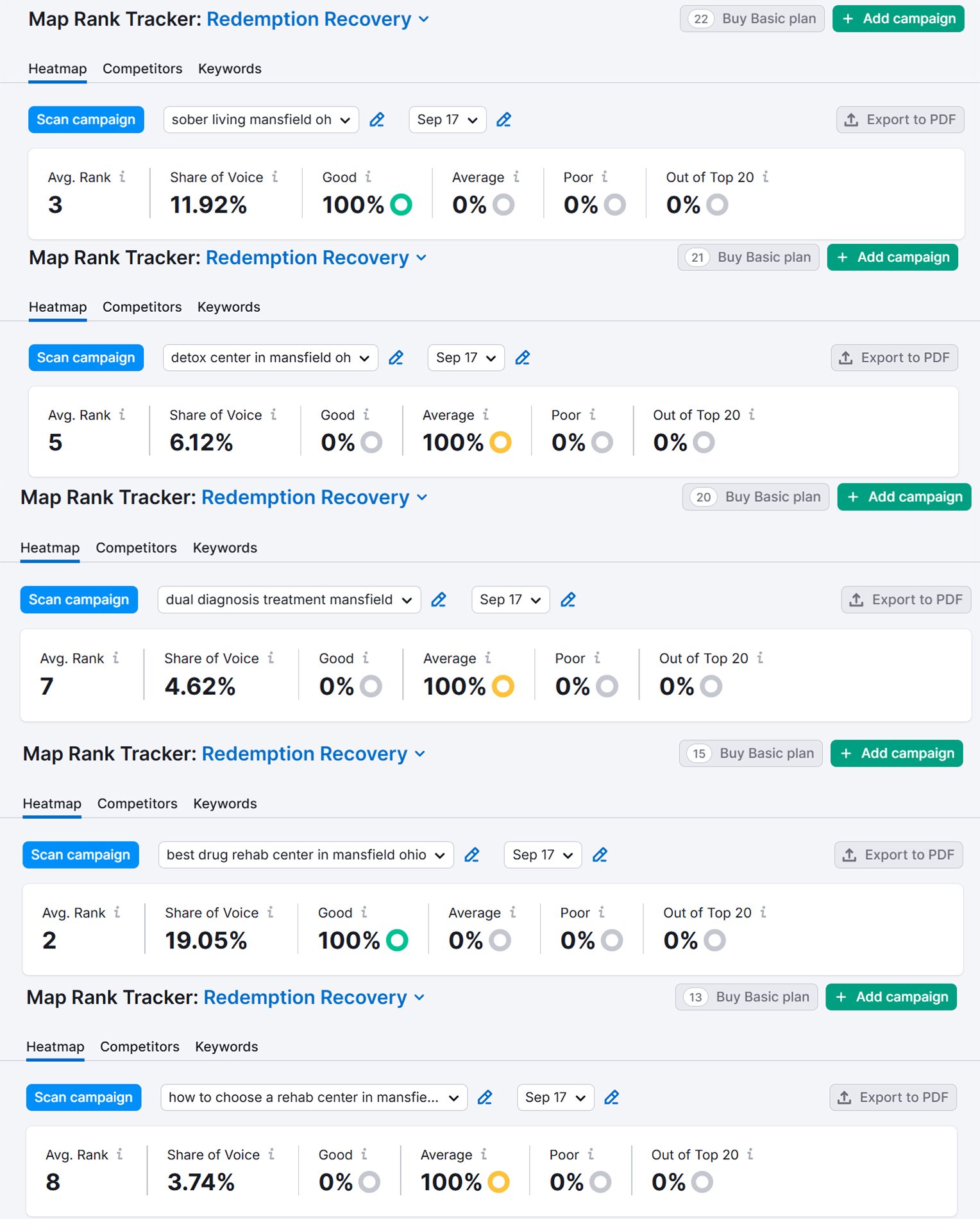Click info icon next to Share of Voice 6.12%

[x=274, y=415]
